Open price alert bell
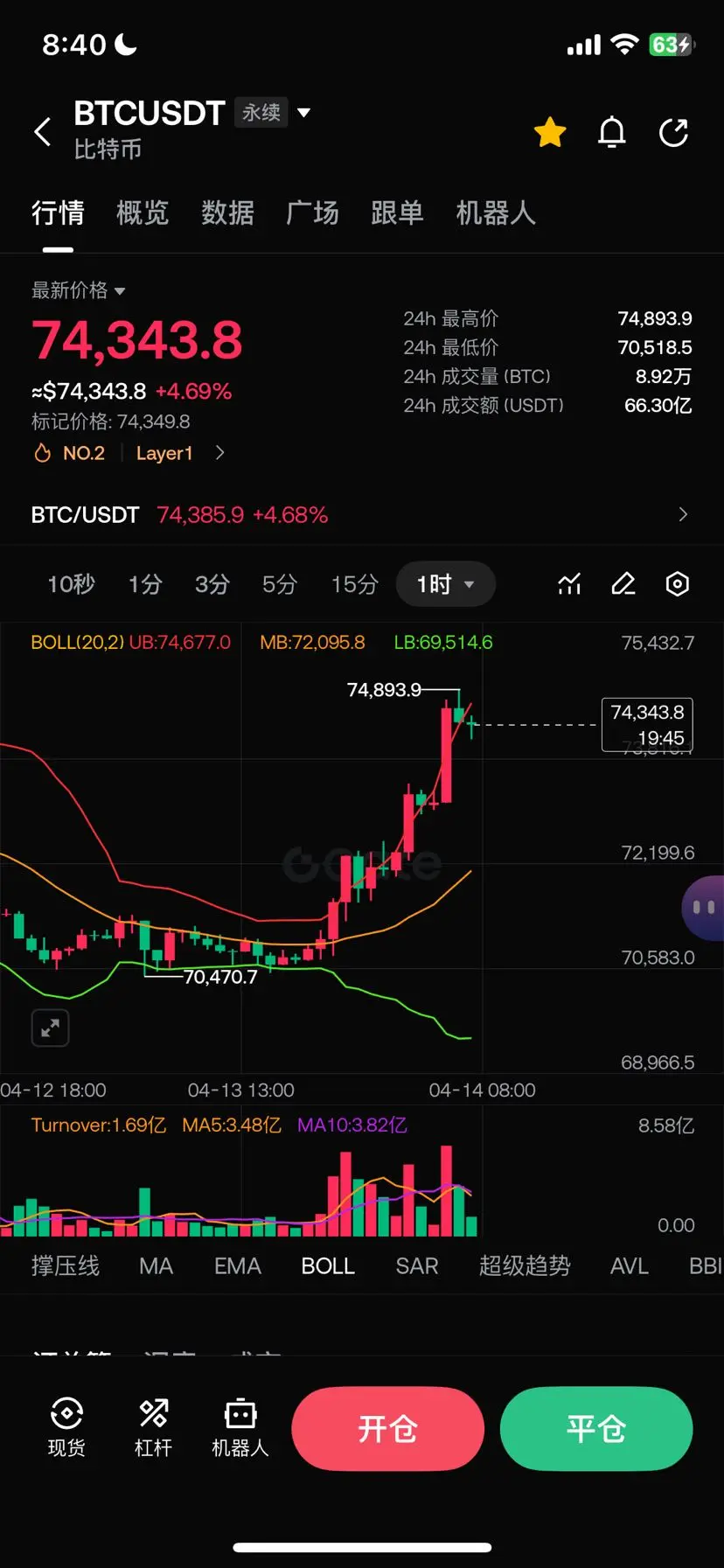Viewport: 724px width, 1568px height. click(x=612, y=132)
